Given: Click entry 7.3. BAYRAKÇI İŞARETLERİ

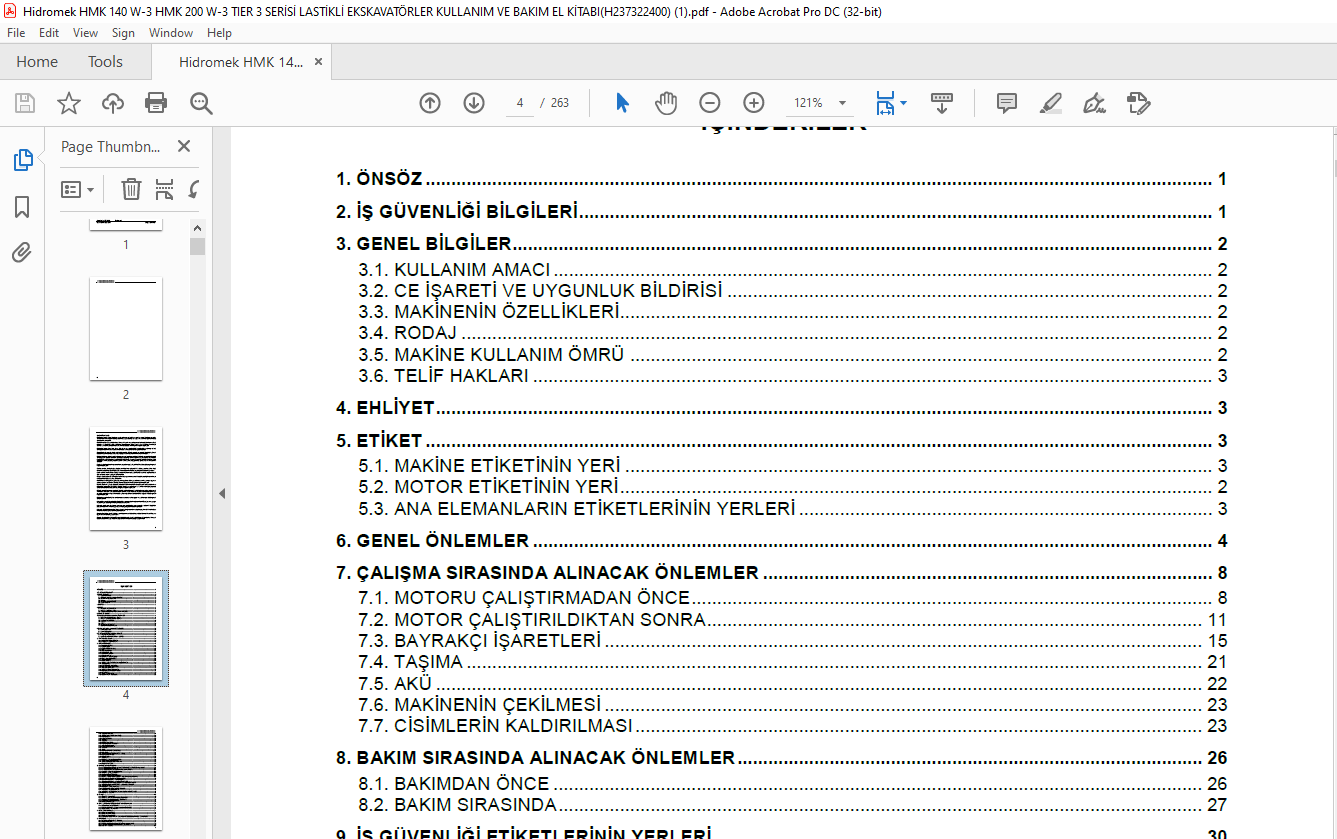Looking at the screenshot, I should click(793, 641).
